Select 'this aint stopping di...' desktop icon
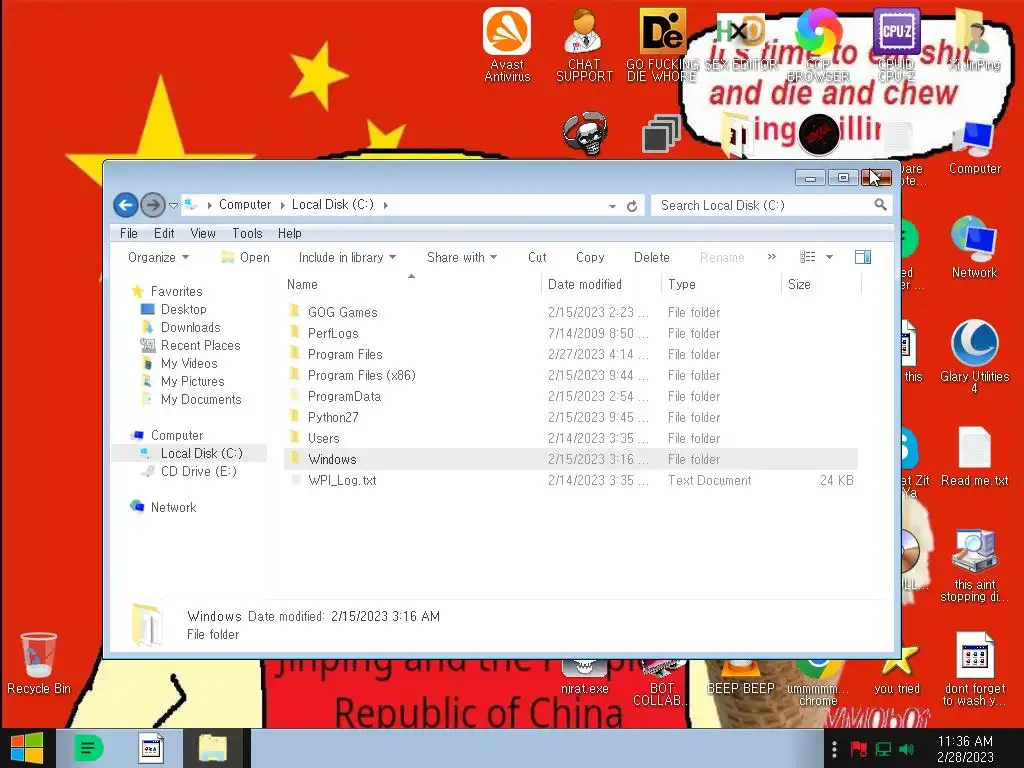 [974, 566]
